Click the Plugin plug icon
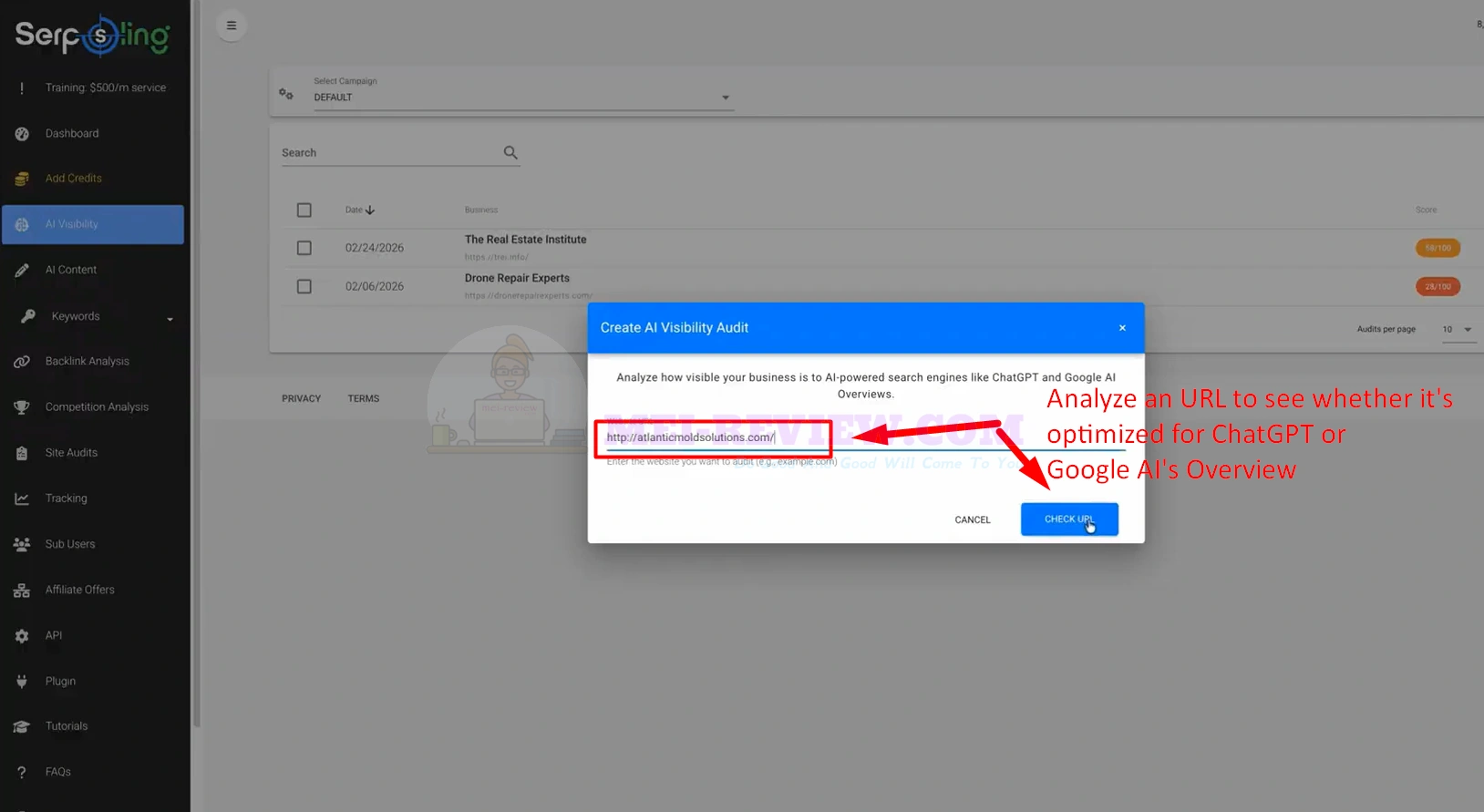The height and width of the screenshot is (812, 1484). pyautogui.click(x=22, y=682)
